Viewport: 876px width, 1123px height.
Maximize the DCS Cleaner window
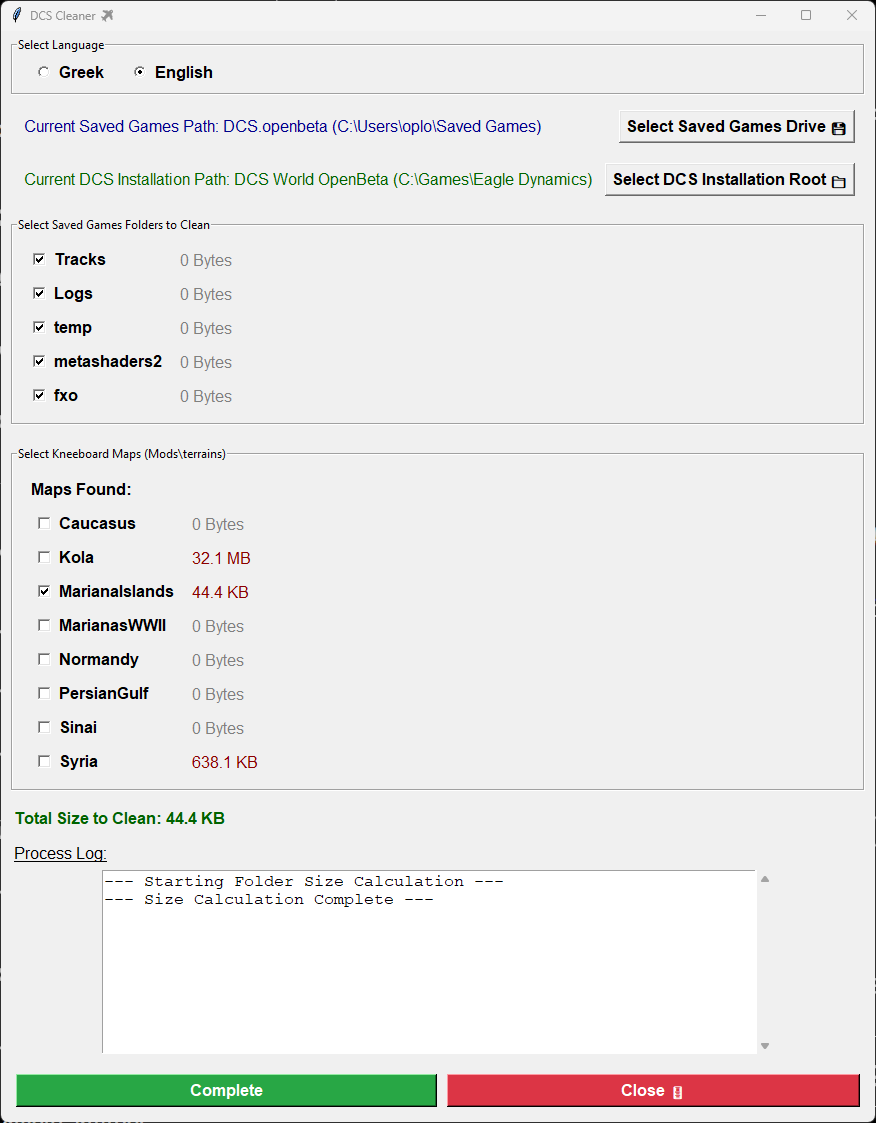[806, 15]
